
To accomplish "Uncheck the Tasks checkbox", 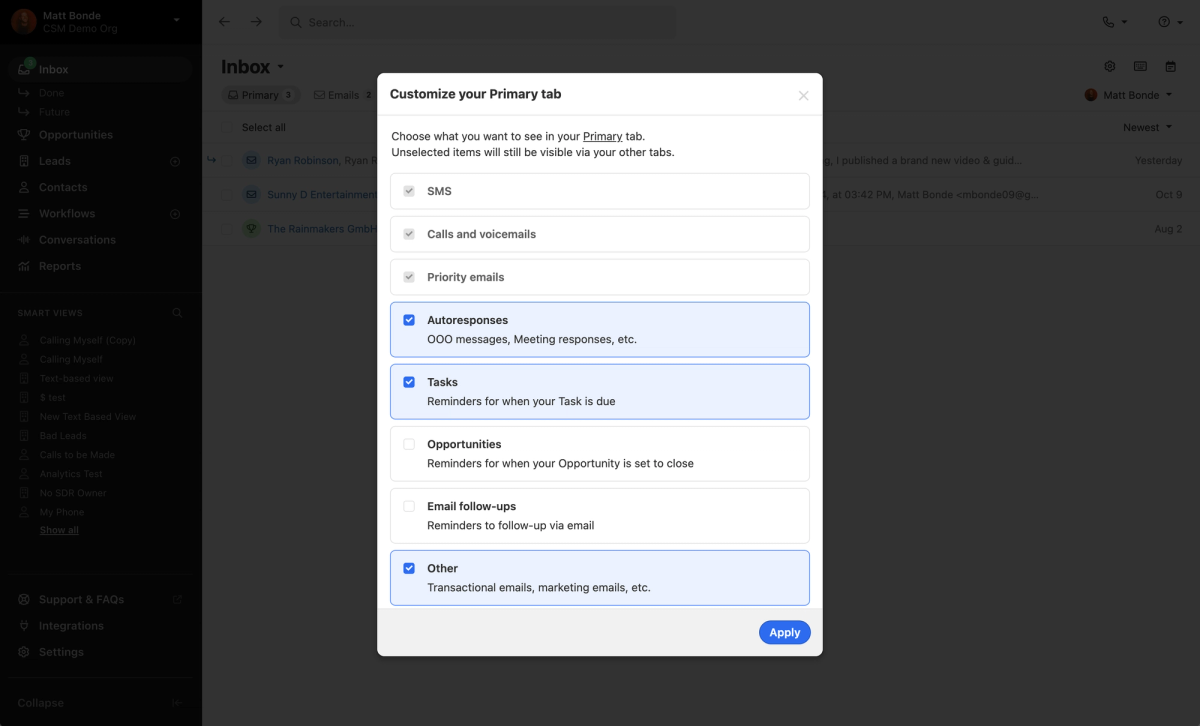I will coord(409,382).
